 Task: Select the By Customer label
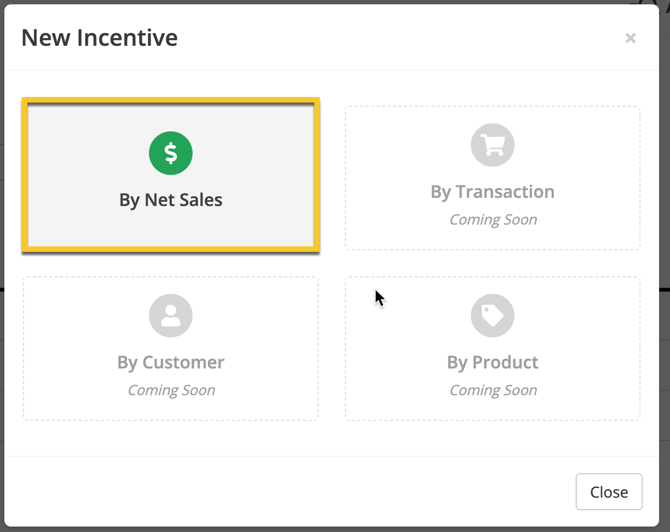click(x=171, y=362)
